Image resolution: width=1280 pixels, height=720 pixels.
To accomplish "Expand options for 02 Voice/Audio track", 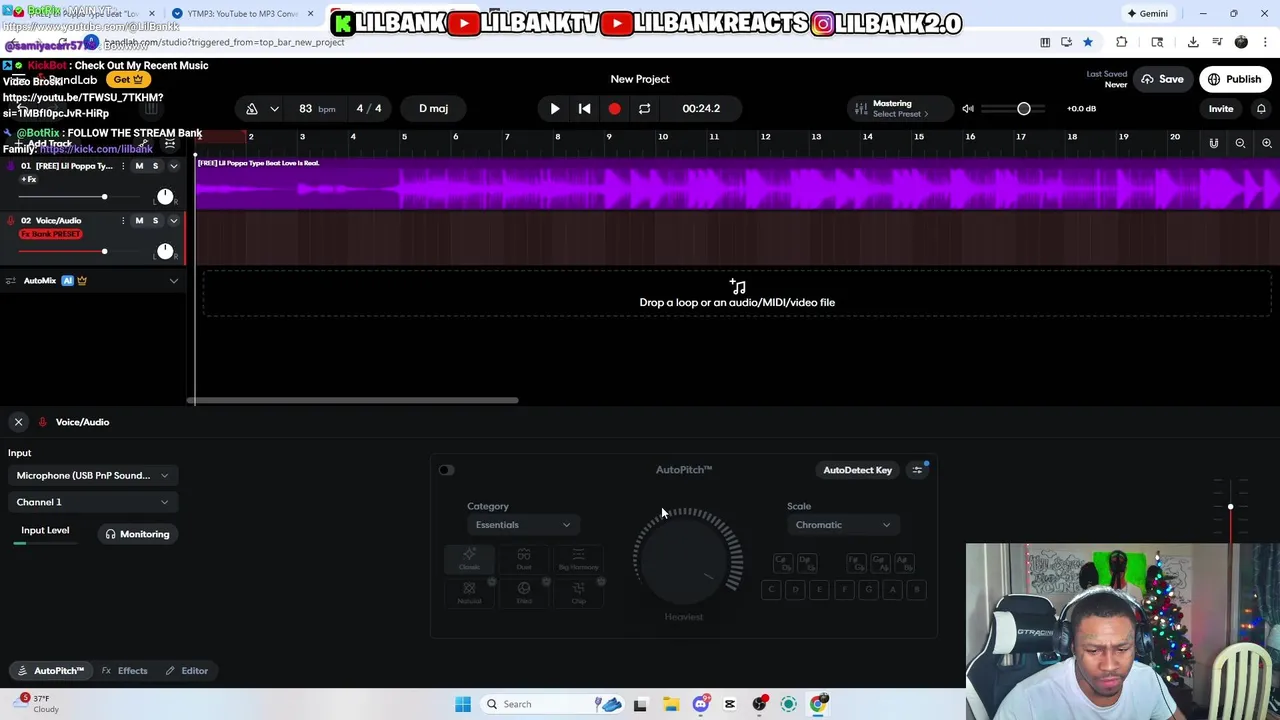I will point(174,220).
